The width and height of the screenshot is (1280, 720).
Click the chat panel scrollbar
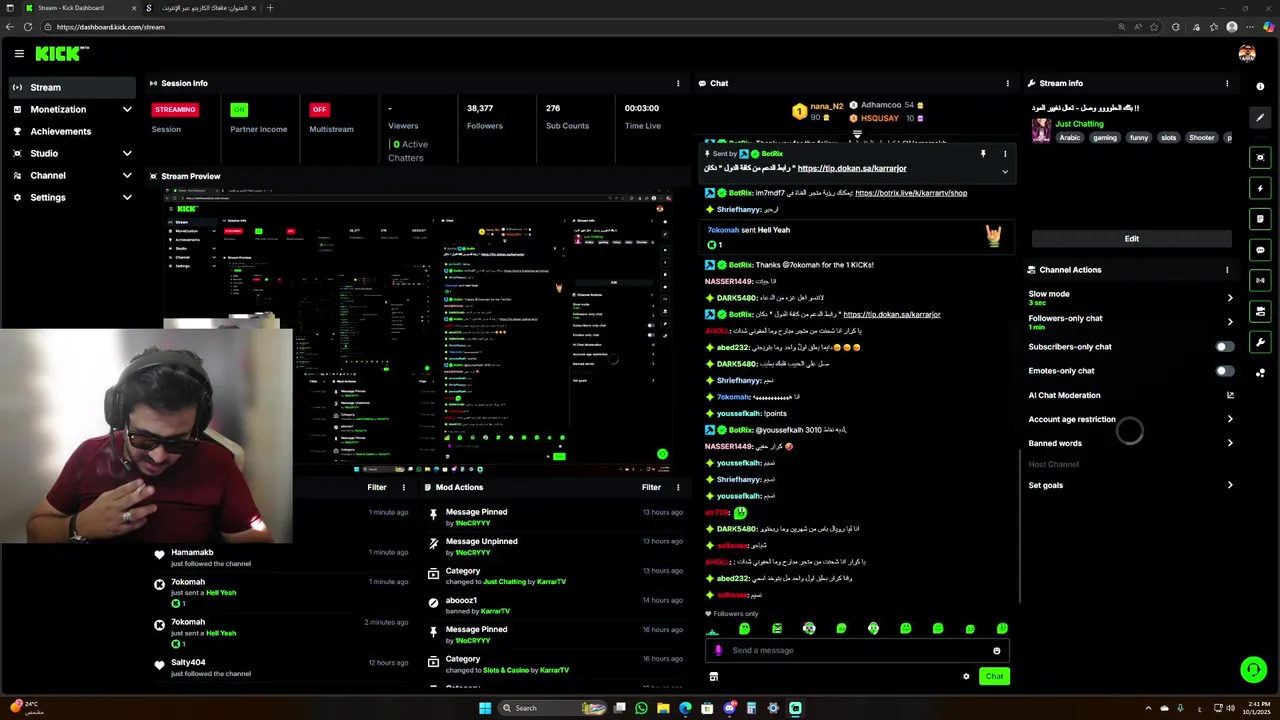(1019, 525)
